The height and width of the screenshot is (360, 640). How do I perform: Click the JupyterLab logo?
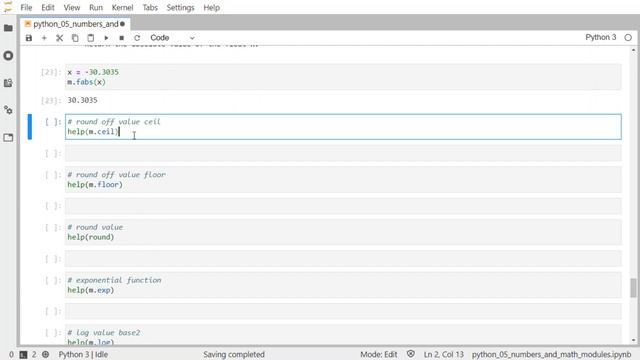pyautogui.click(x=8, y=7)
